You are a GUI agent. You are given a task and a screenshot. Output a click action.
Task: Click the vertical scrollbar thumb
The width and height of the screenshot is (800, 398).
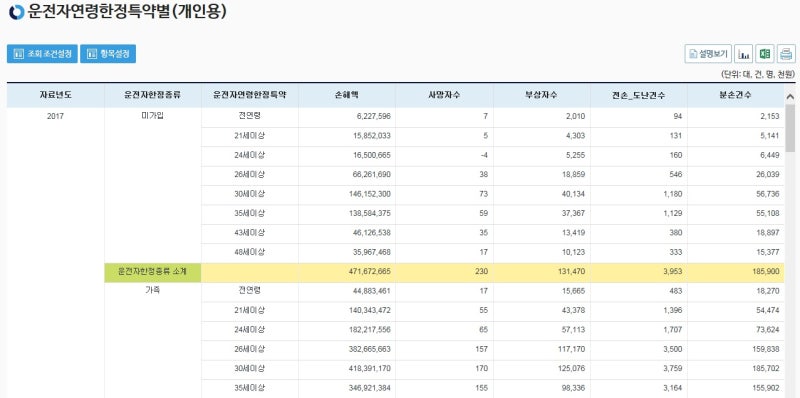pos(790,128)
